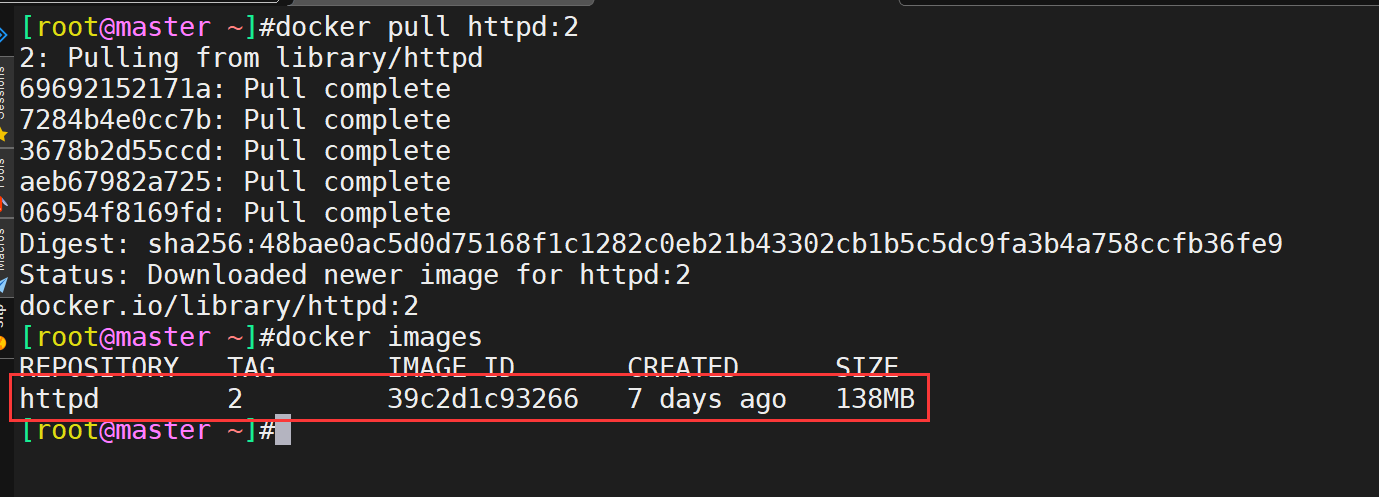Click the '7 days ago' created value

[707, 399]
